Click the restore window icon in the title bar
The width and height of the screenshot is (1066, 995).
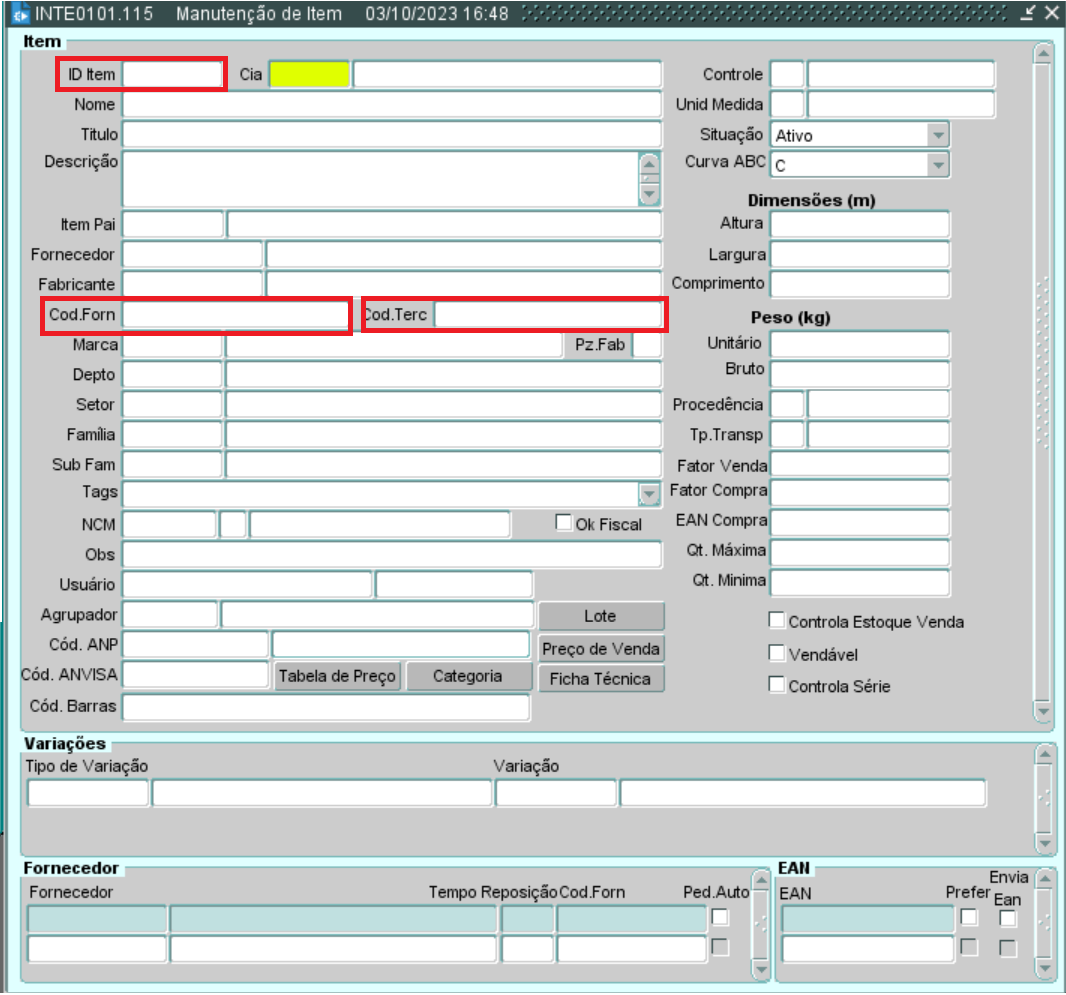coord(1028,13)
